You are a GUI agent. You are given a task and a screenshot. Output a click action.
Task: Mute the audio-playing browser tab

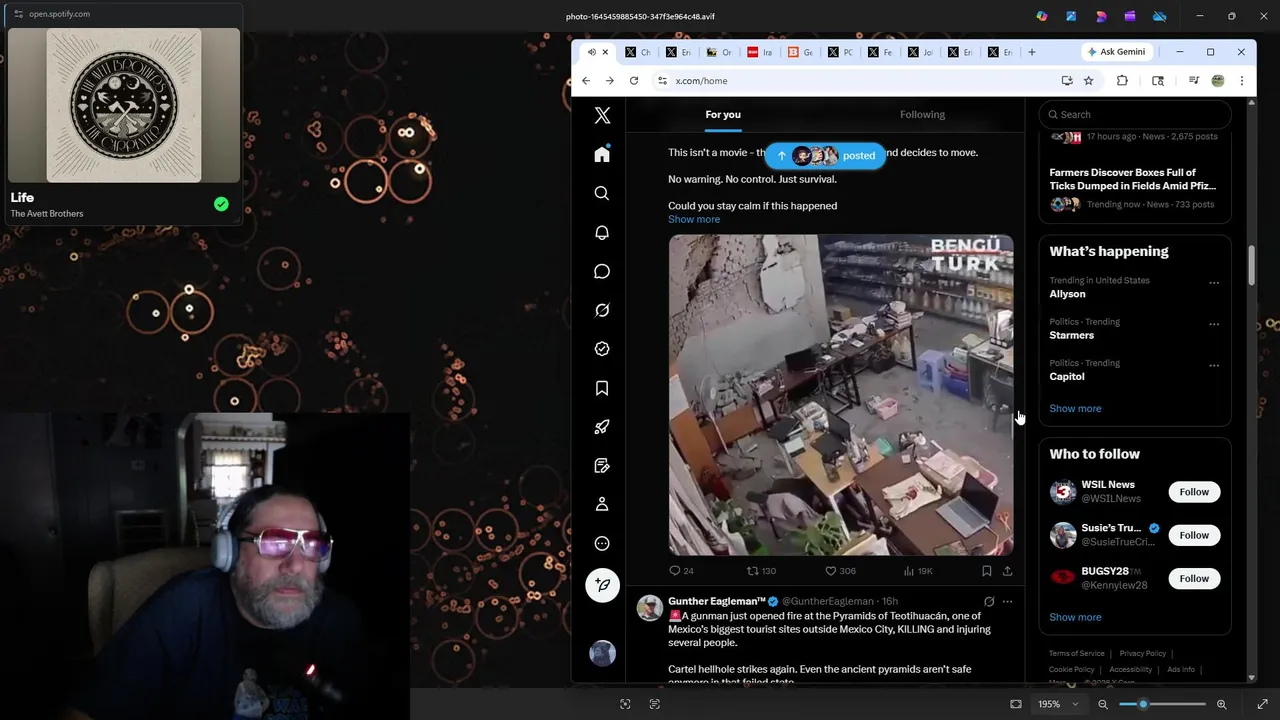coord(591,52)
